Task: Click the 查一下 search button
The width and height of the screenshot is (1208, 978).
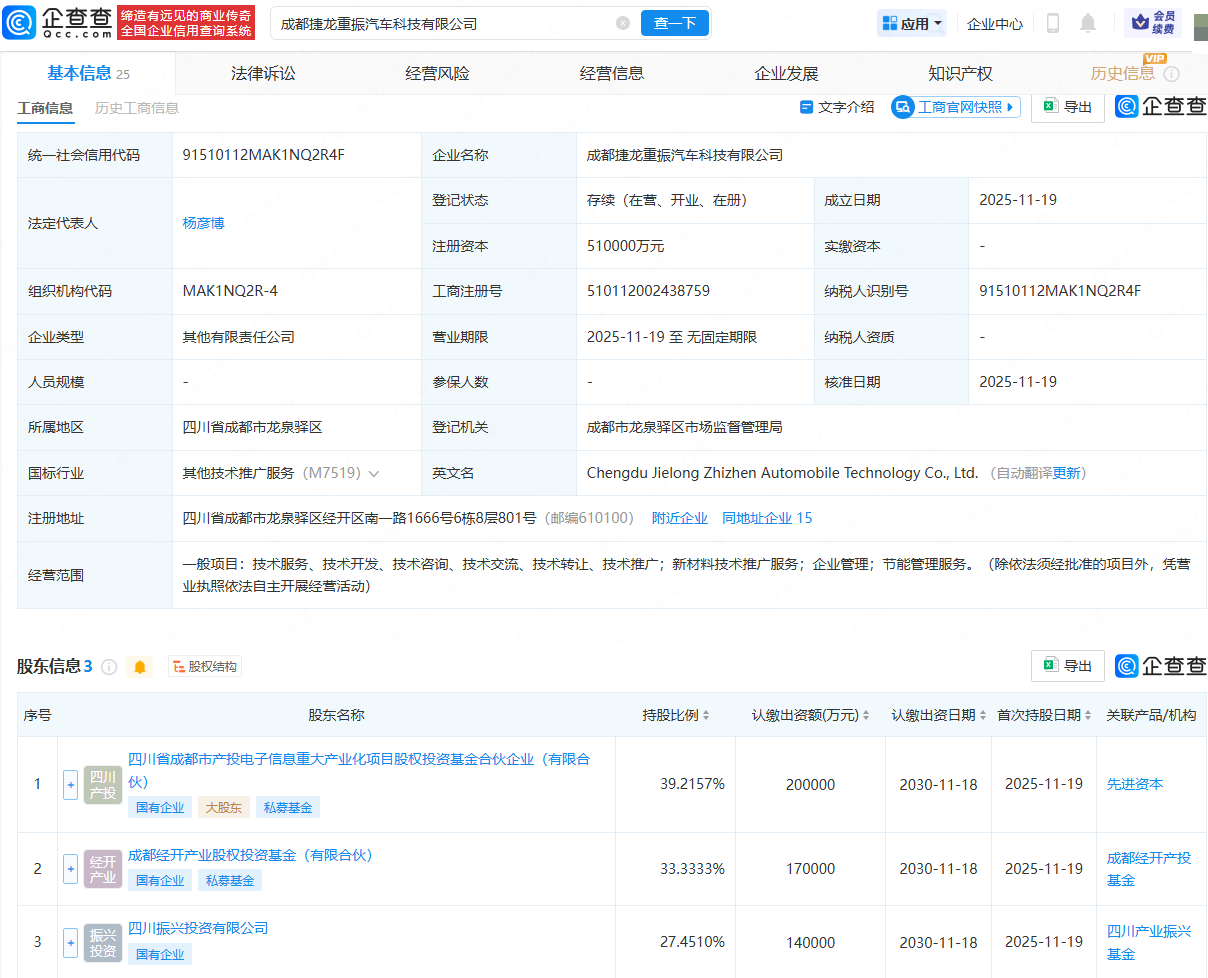Action: (674, 23)
